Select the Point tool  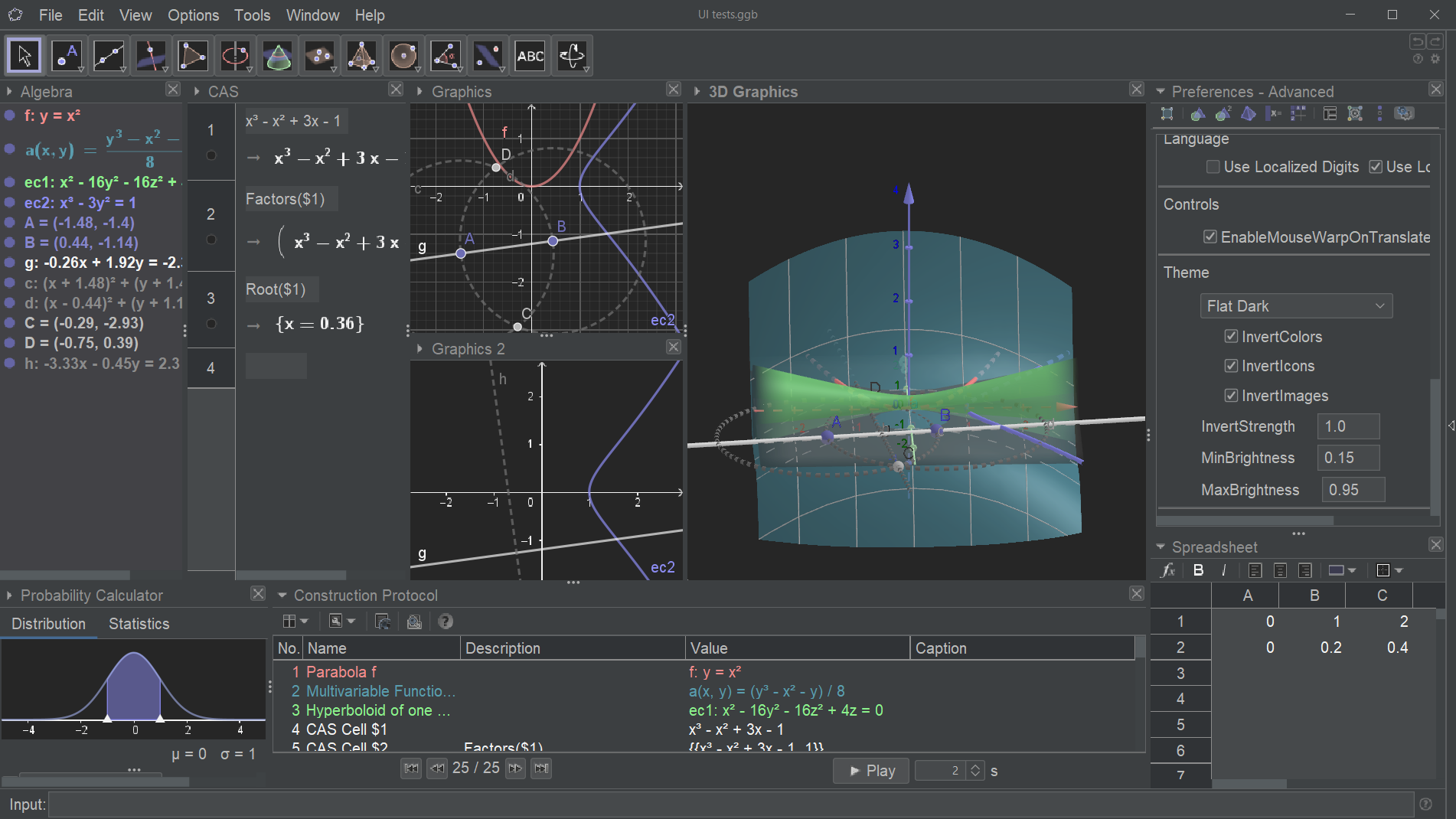click(x=67, y=56)
